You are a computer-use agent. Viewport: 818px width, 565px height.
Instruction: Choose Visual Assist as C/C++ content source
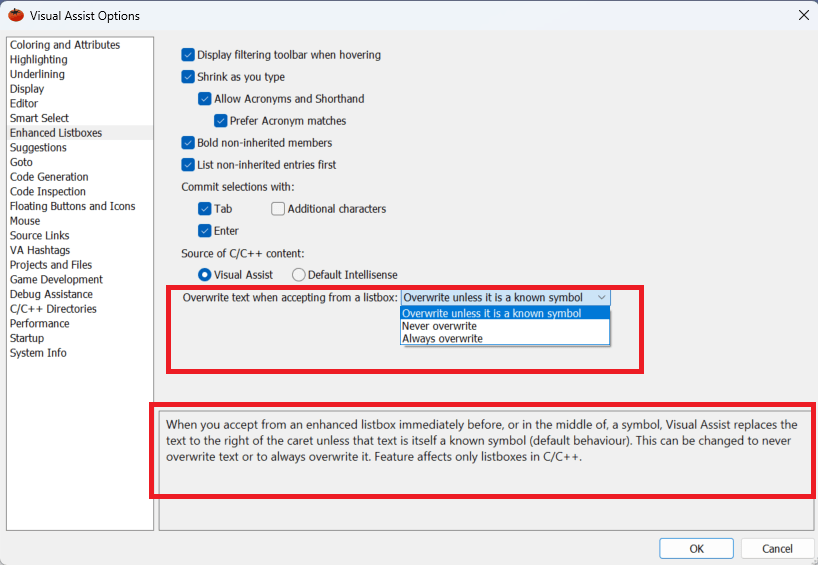205,275
